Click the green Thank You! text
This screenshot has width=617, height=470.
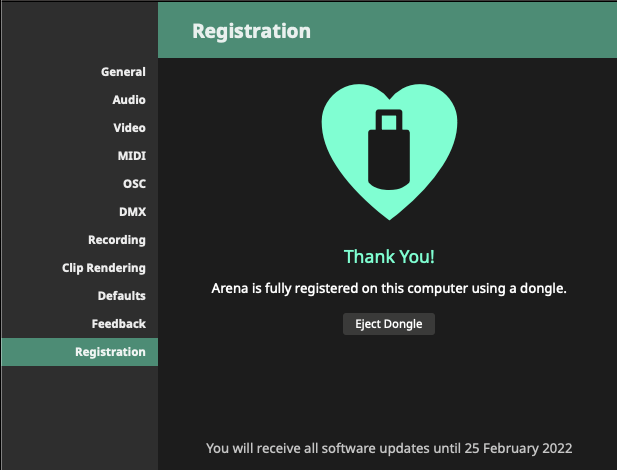(389, 257)
